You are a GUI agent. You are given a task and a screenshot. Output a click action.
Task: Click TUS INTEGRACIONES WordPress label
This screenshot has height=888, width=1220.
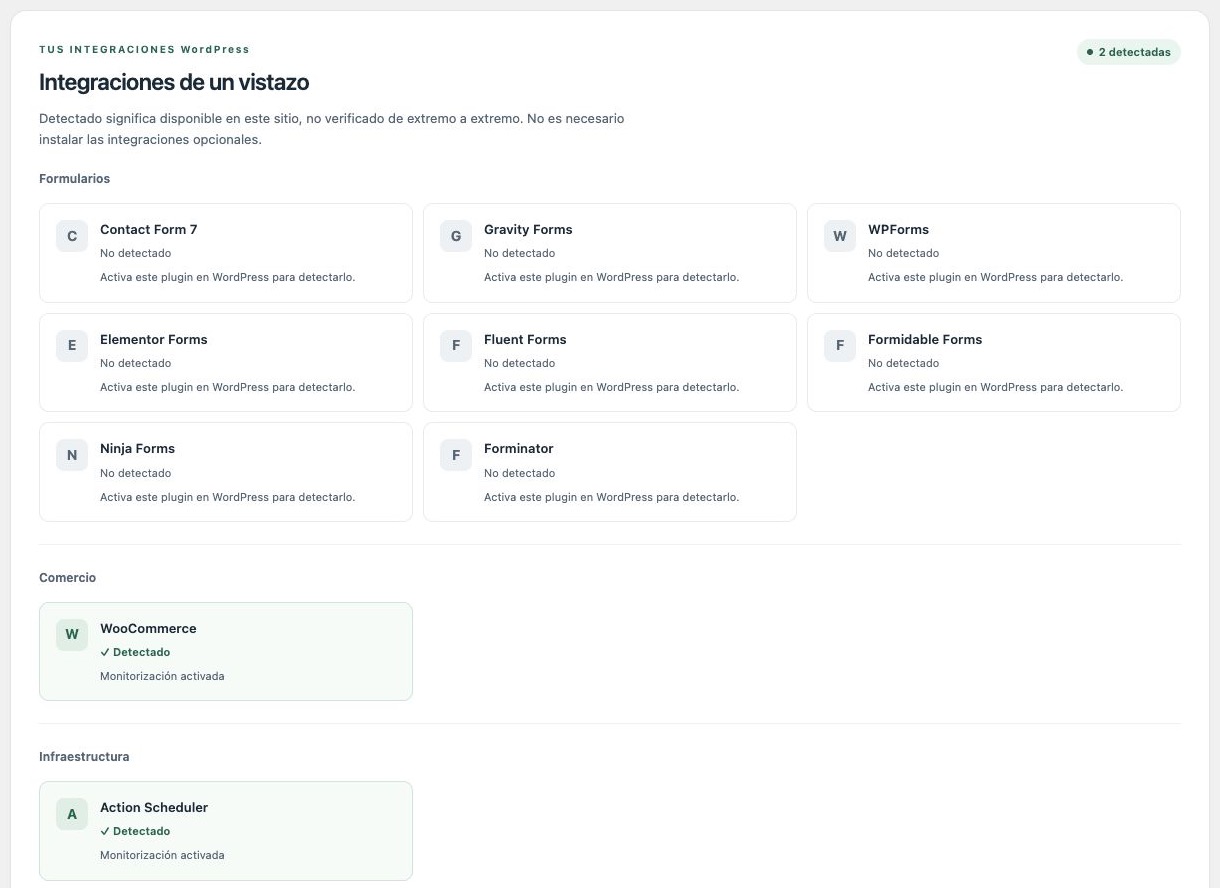click(x=144, y=49)
